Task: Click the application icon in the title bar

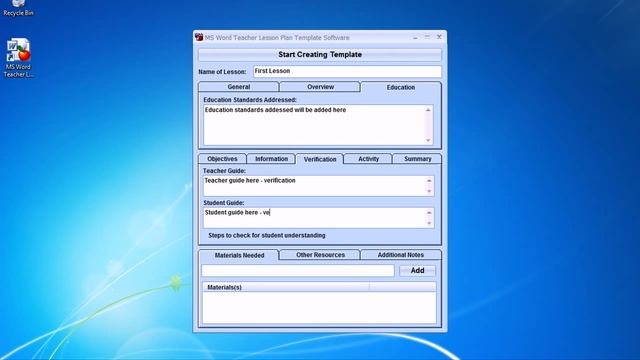Action: tap(199, 37)
